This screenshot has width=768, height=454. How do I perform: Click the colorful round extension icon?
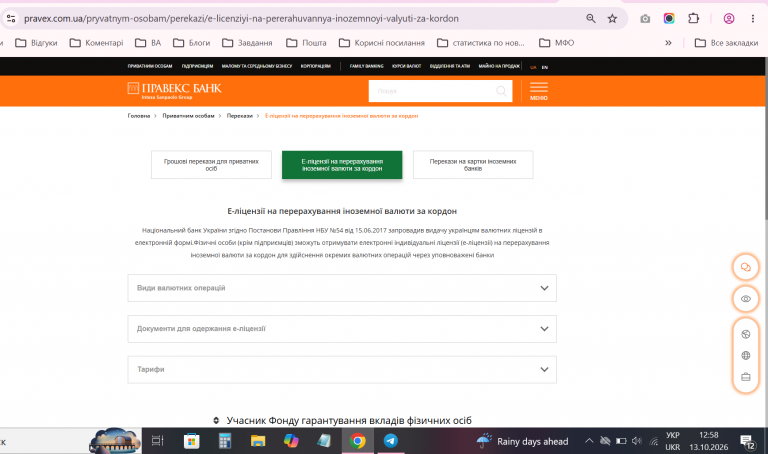[669, 19]
